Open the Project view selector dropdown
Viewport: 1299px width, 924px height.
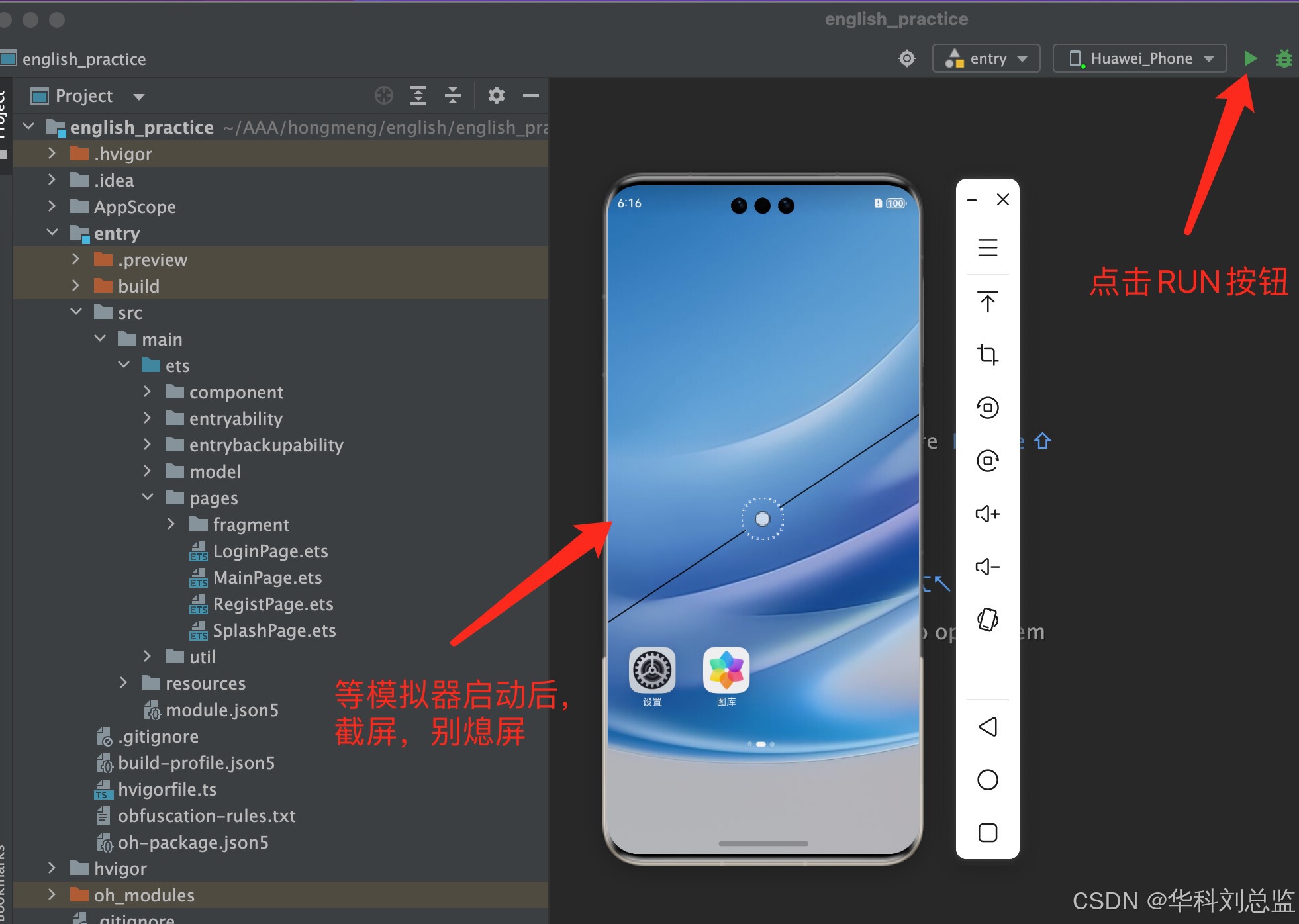[x=138, y=97]
